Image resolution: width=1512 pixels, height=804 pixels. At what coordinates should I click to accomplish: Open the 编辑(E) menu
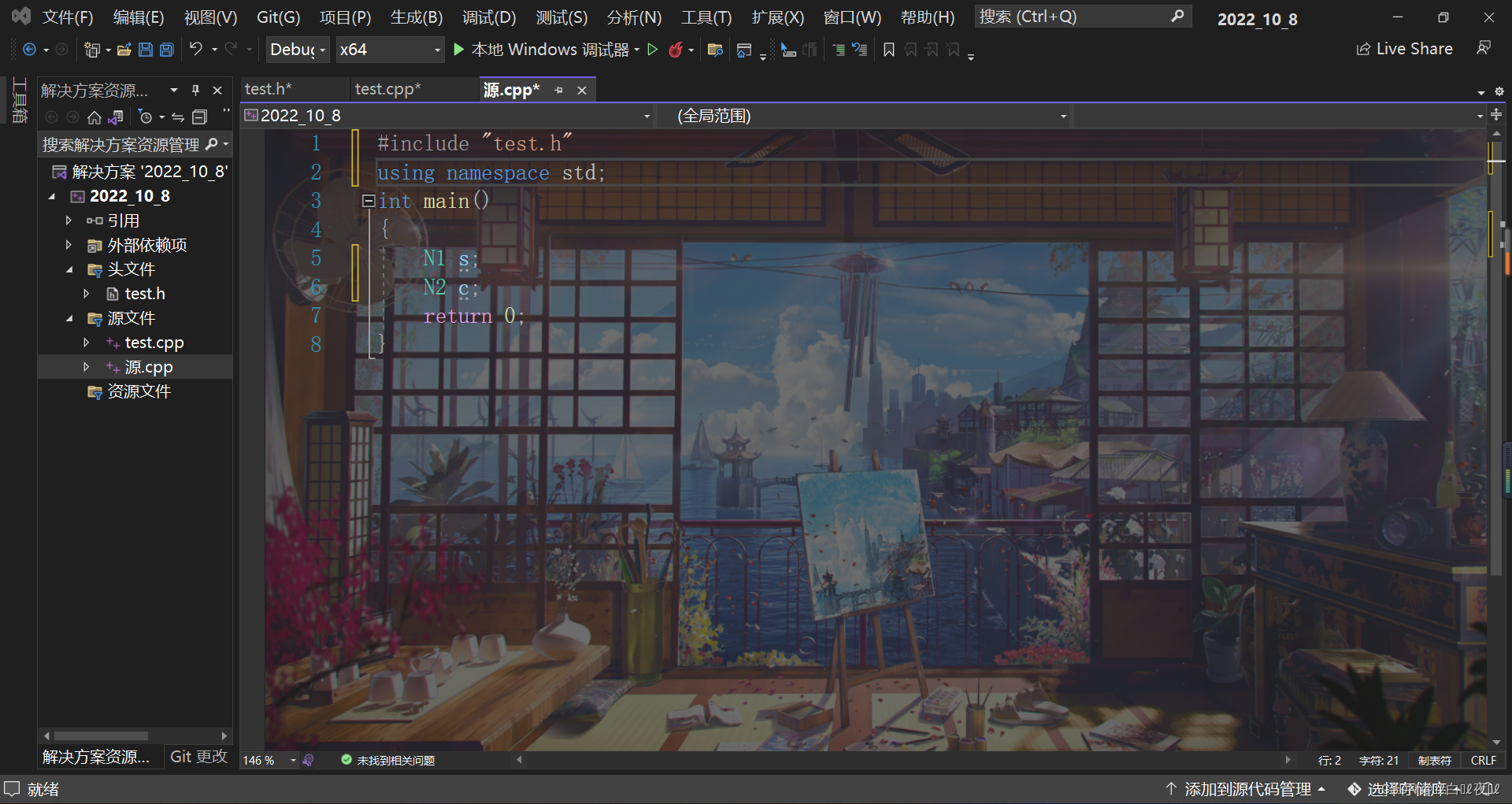pos(139,17)
